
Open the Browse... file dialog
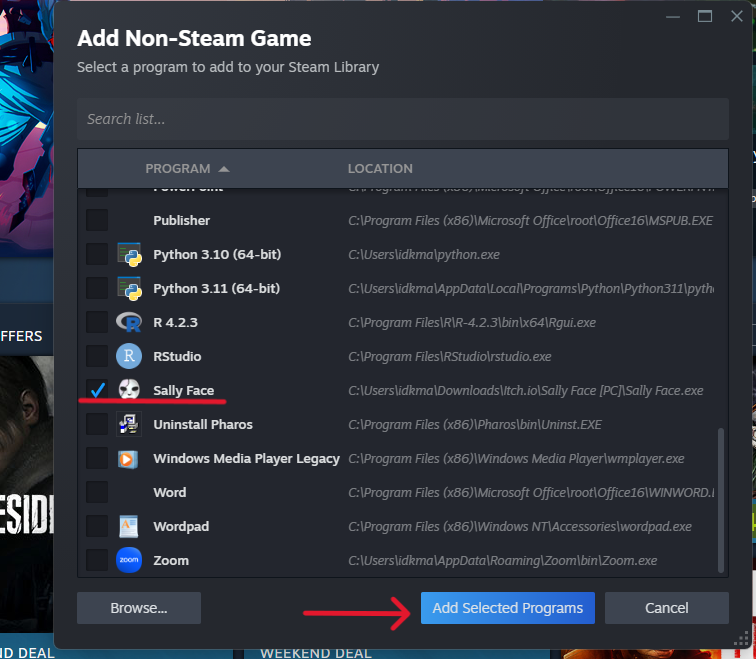tap(139, 608)
